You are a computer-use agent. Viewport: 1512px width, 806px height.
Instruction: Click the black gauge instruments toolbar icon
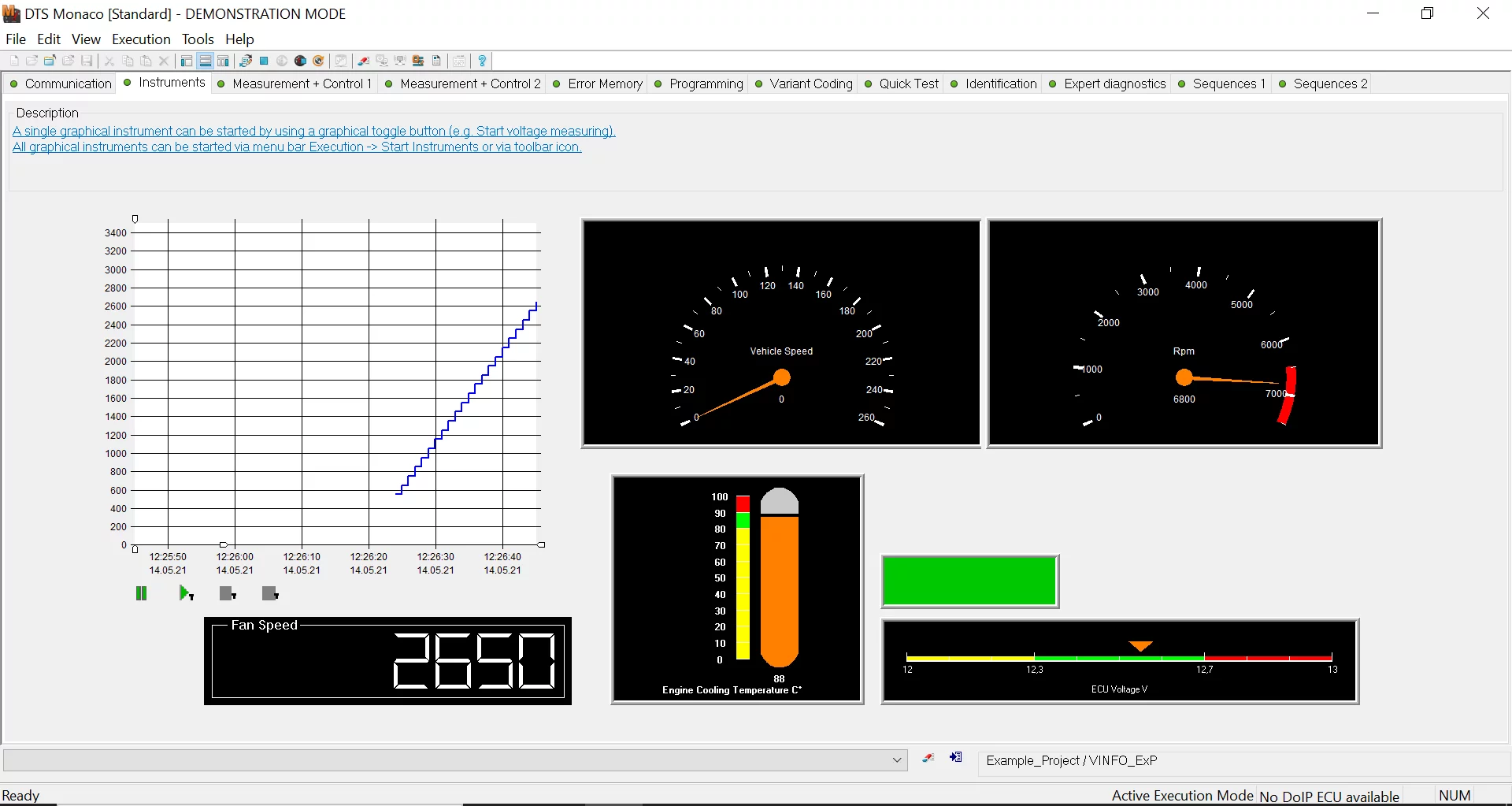point(300,61)
